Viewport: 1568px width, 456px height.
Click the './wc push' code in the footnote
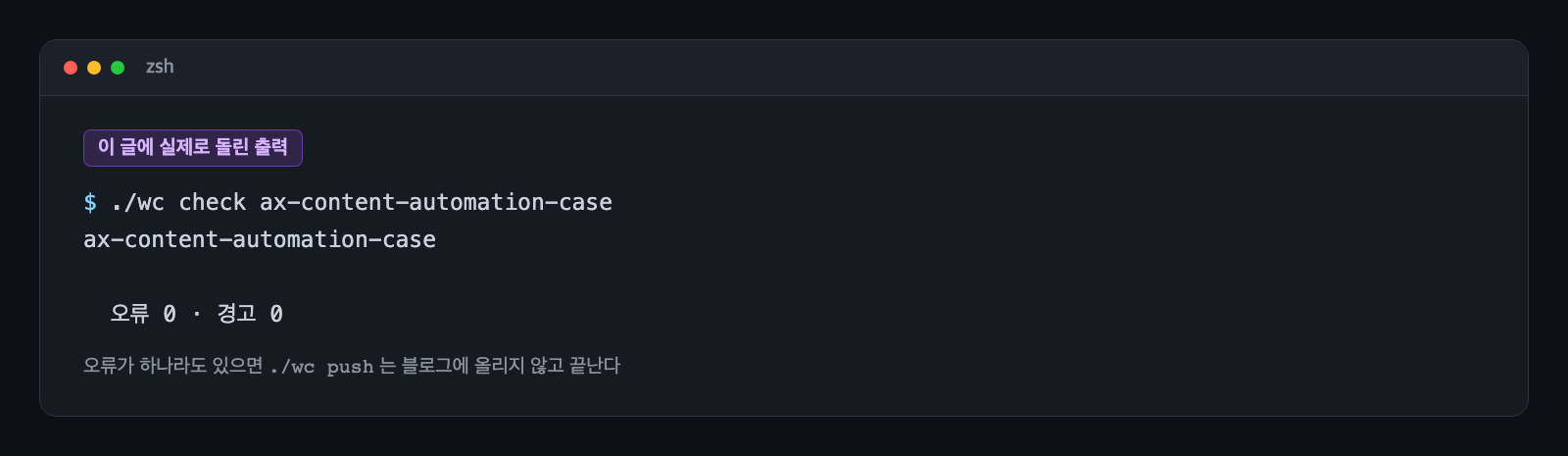coord(321,367)
